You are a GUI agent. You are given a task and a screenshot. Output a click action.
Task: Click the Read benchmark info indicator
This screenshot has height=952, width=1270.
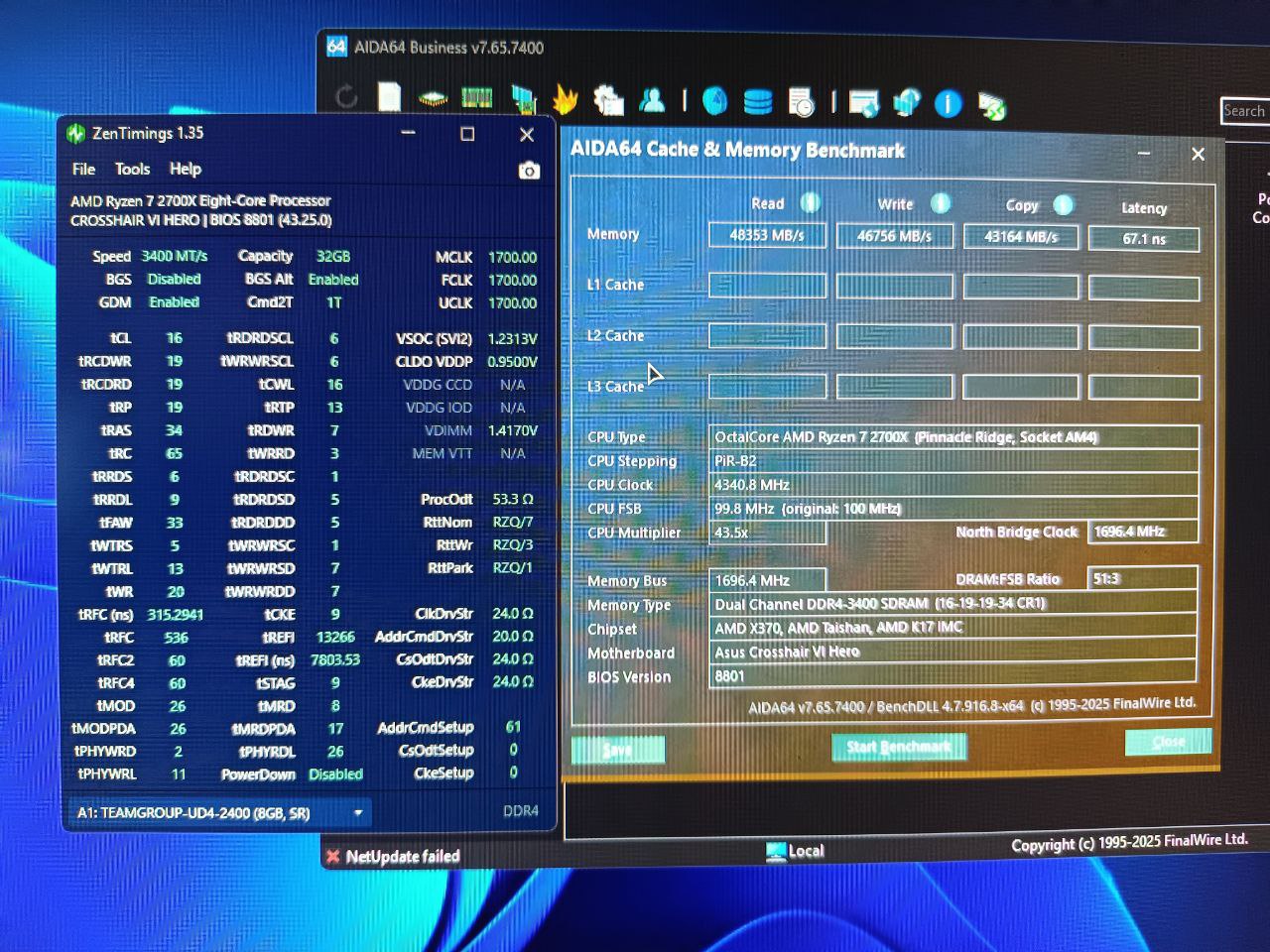pyautogui.click(x=810, y=202)
